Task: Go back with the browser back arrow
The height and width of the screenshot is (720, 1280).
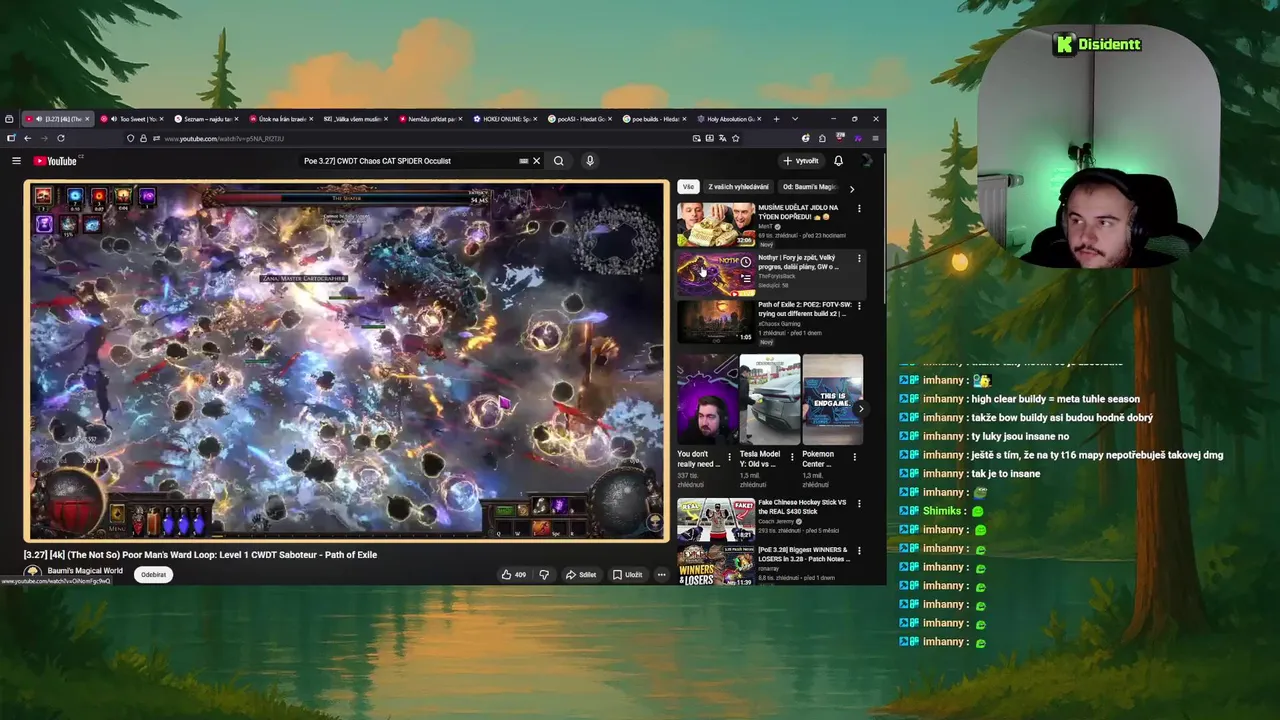Action: 27,138
